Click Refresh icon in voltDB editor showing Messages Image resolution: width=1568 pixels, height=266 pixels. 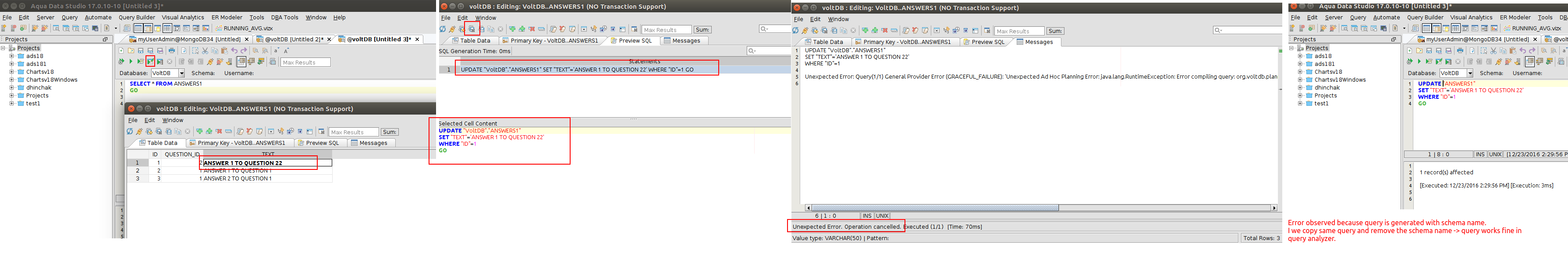coord(795,30)
